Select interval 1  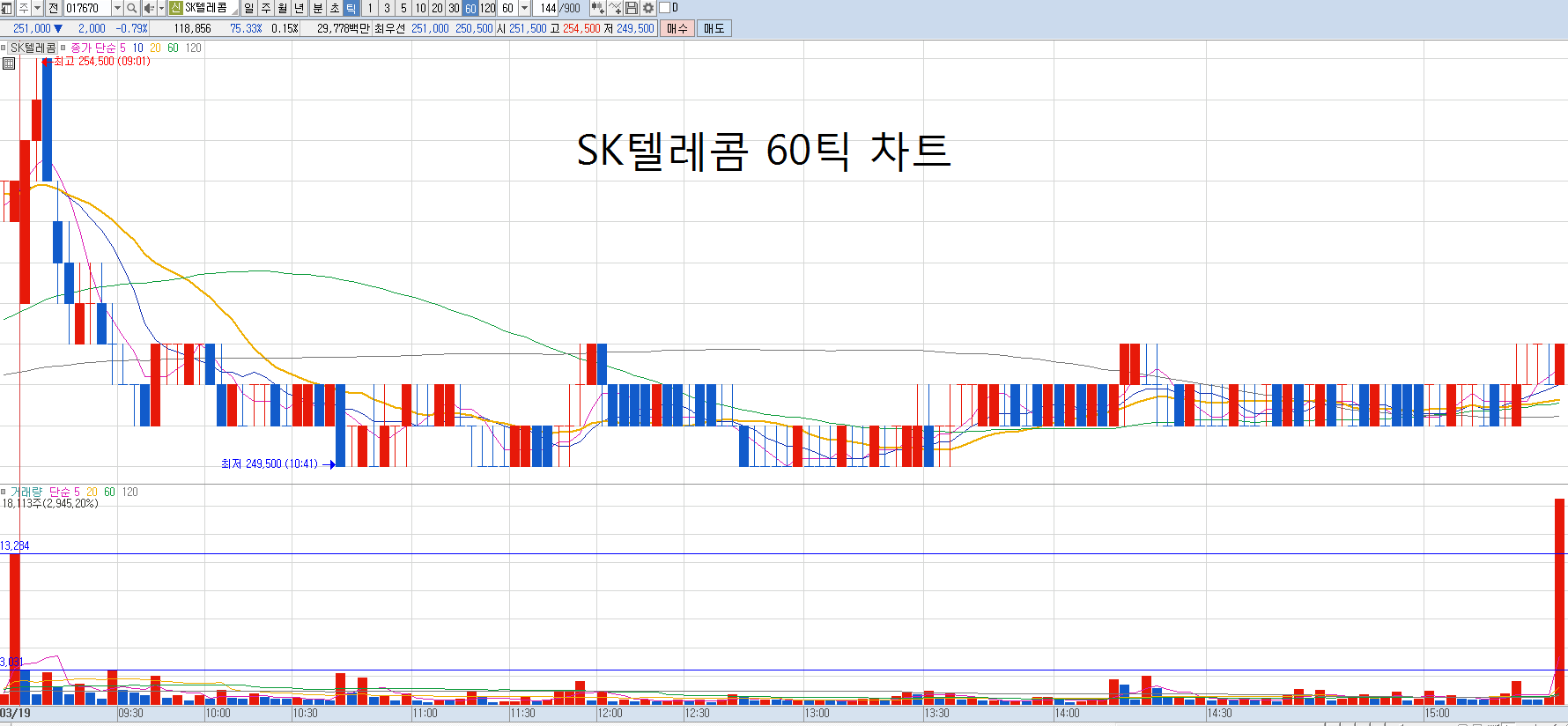click(x=370, y=8)
